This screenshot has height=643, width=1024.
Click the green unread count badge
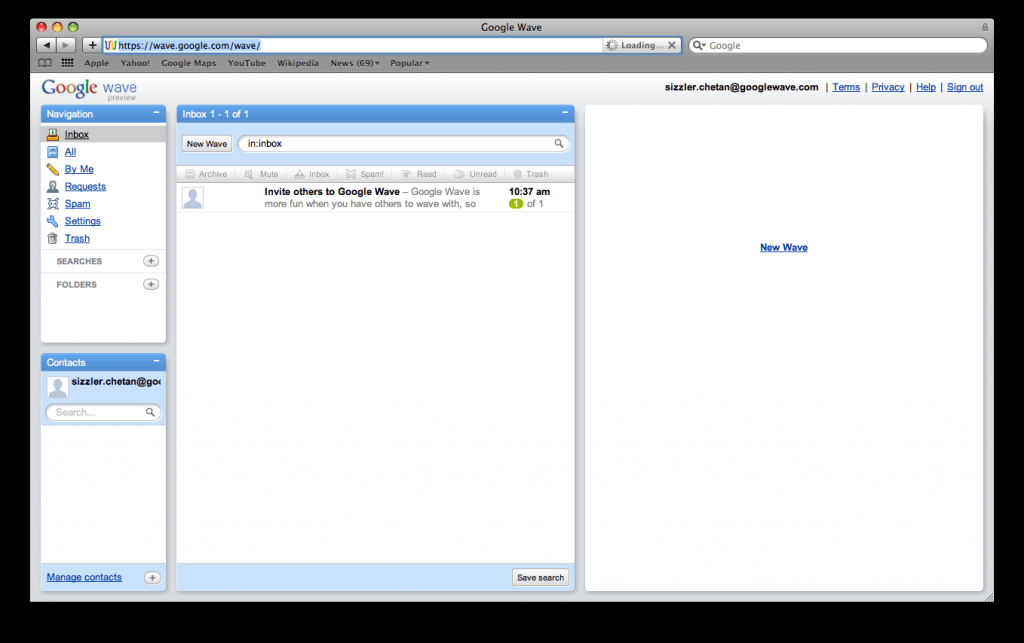click(x=516, y=204)
